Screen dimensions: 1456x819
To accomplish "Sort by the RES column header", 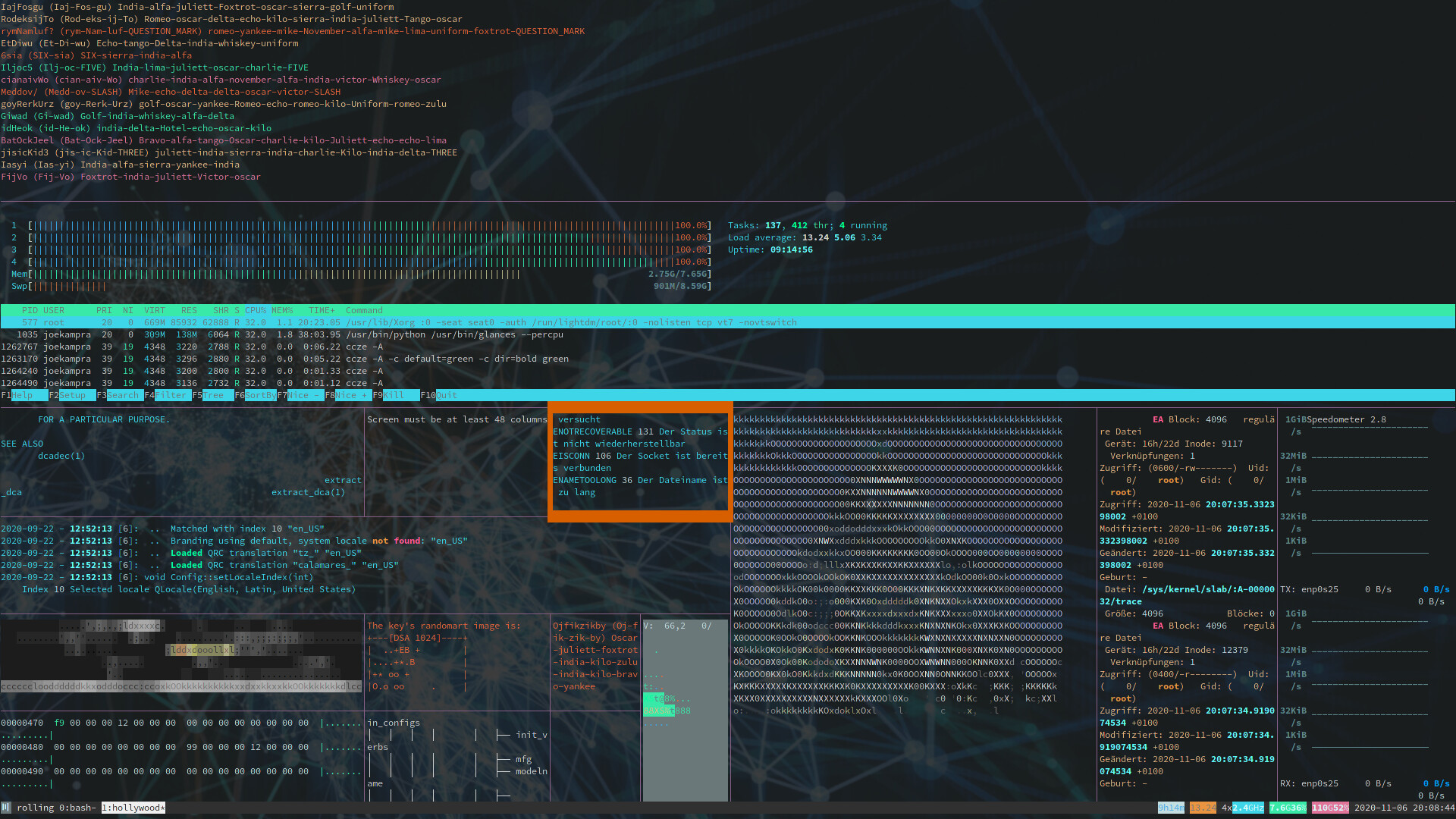I will [x=189, y=310].
